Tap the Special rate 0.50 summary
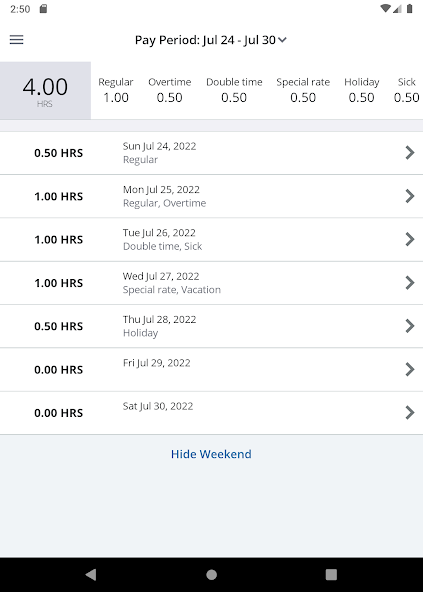The width and height of the screenshot is (423, 592). pyautogui.click(x=303, y=90)
